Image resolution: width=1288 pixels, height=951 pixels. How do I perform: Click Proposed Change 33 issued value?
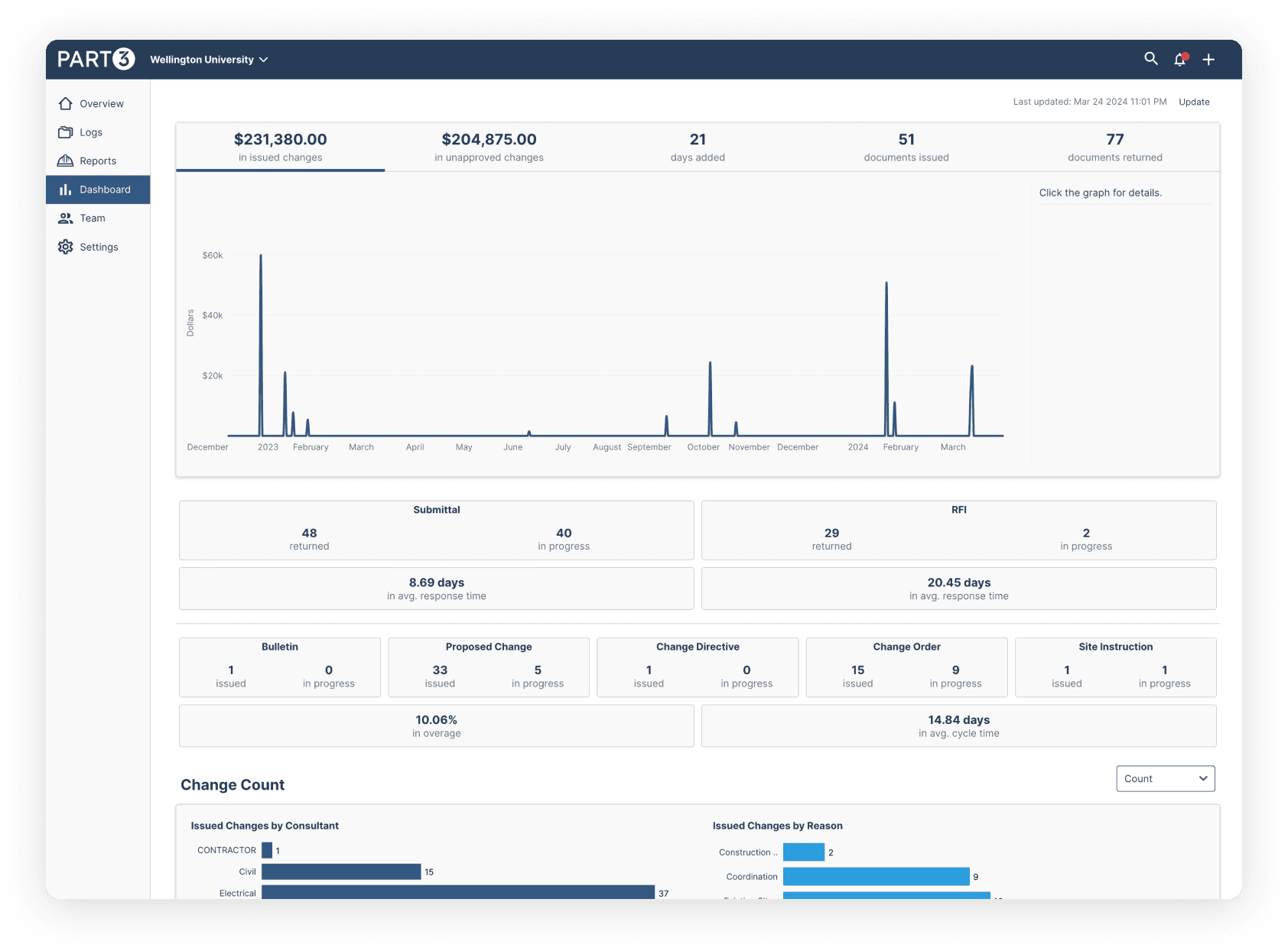[x=440, y=670]
